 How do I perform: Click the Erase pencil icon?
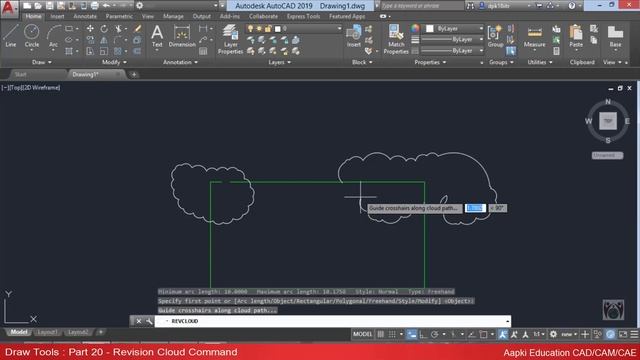[138, 29]
